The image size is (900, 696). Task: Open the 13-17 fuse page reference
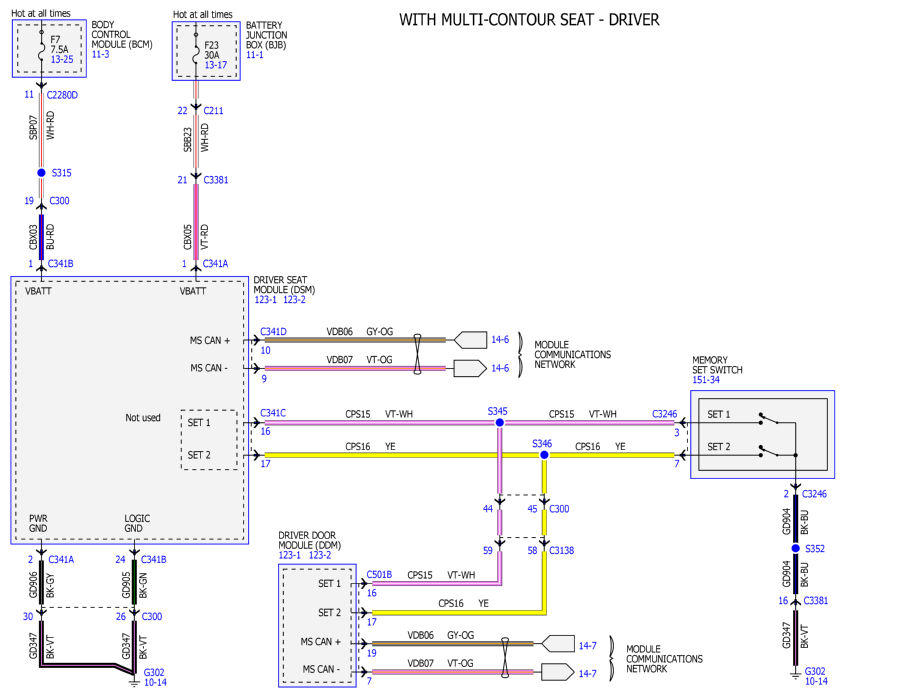pos(216,65)
